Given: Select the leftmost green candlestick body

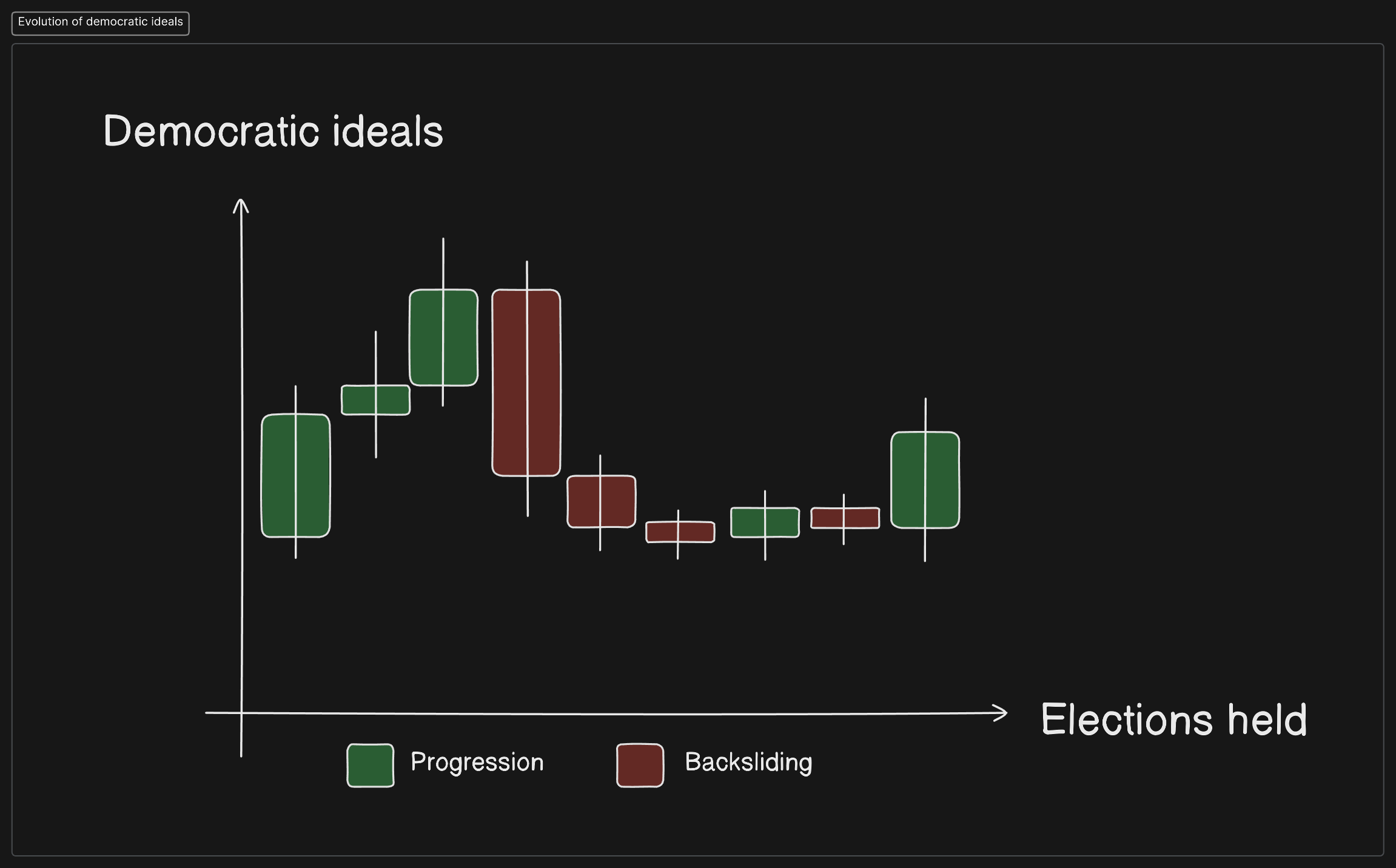Looking at the screenshot, I should click(x=279, y=476).
